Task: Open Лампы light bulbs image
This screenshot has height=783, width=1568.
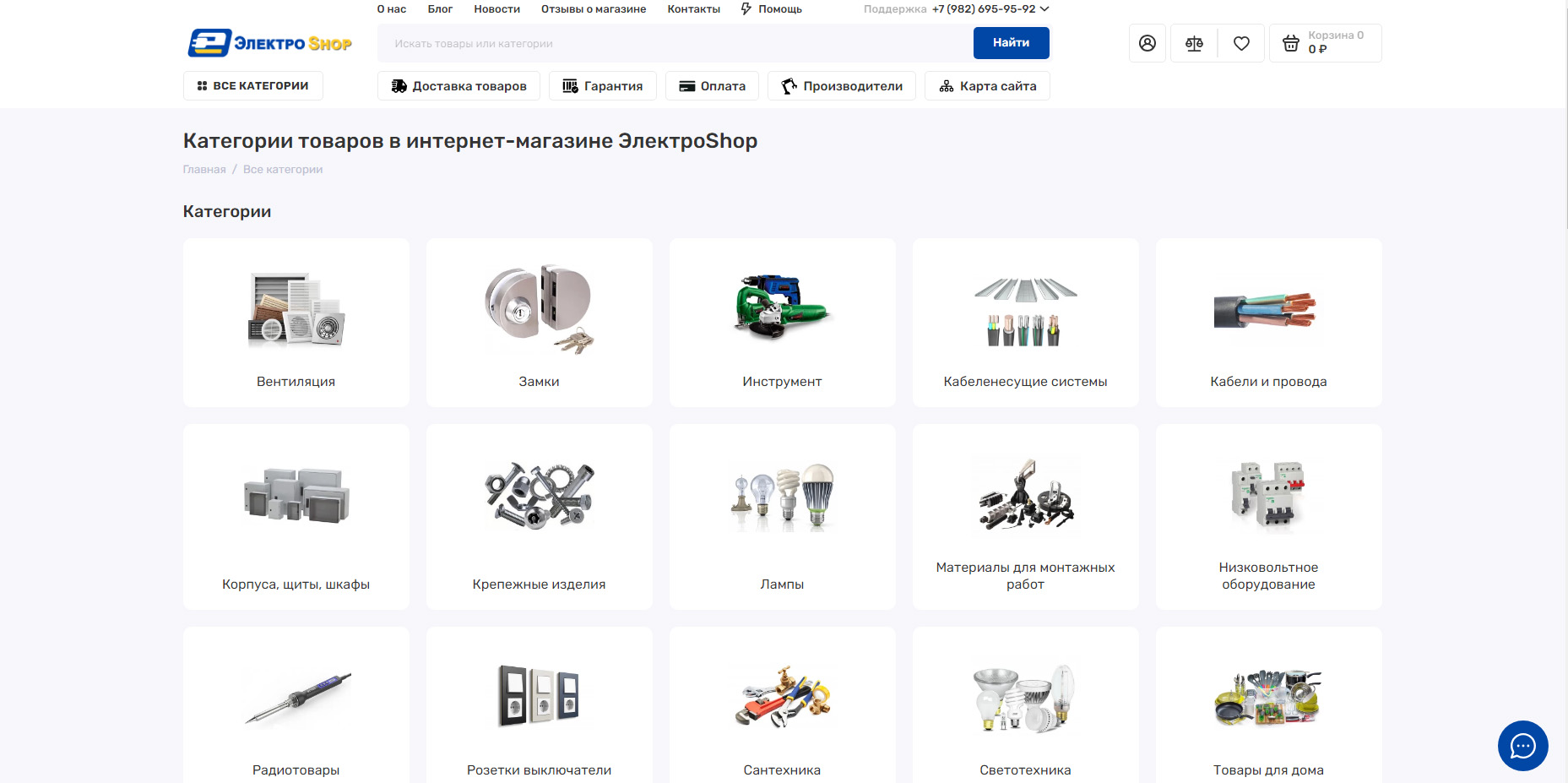Action: [783, 497]
